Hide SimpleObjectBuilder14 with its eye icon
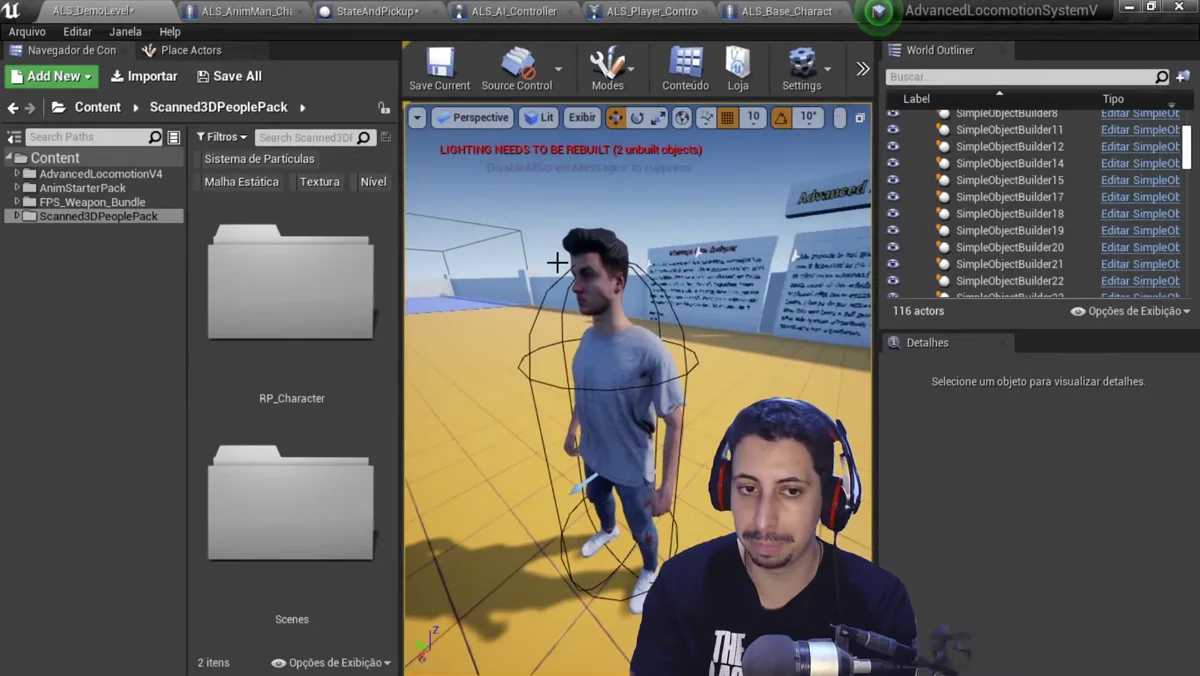Screen dimensions: 1200x676 click(x=893, y=163)
